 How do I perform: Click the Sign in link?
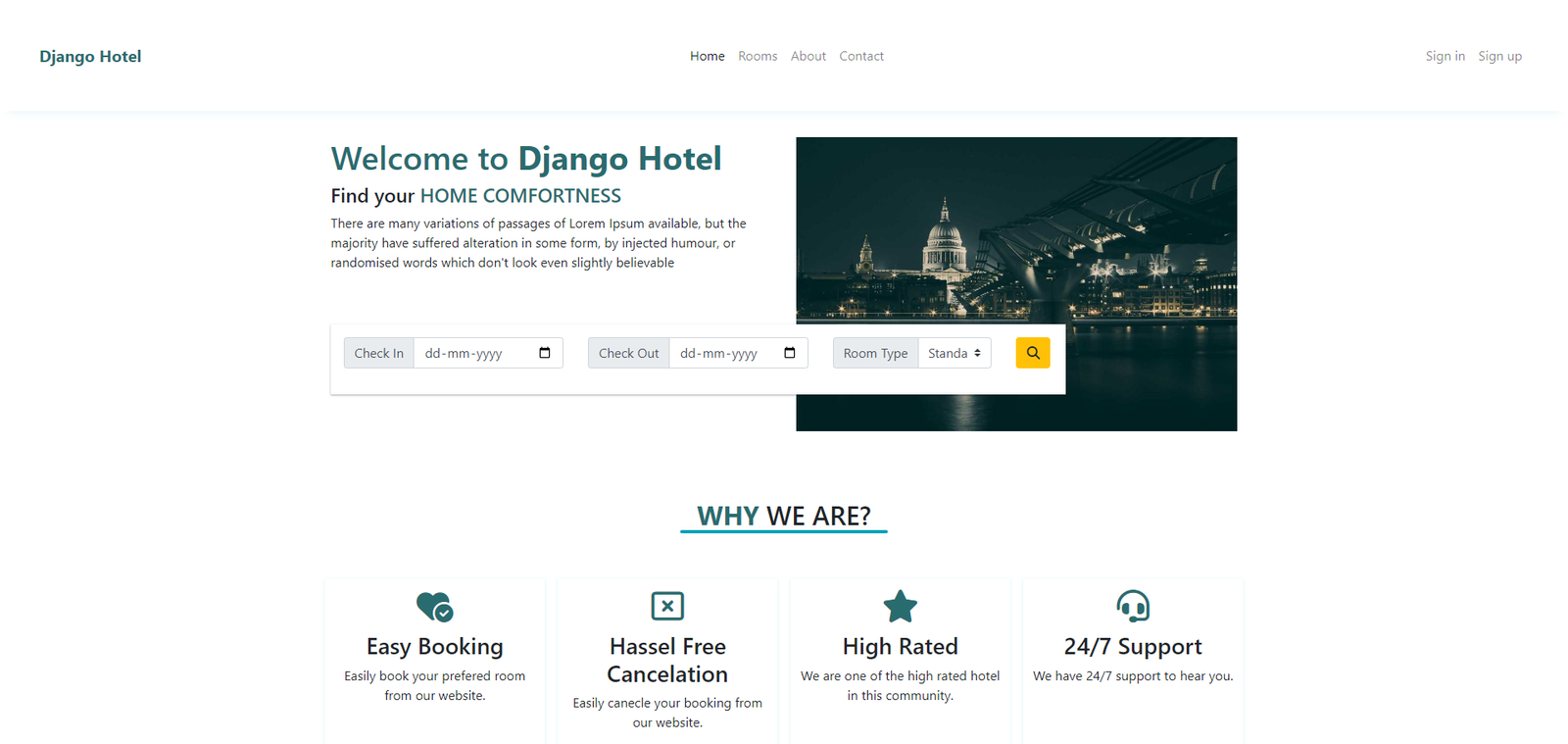[x=1445, y=56]
